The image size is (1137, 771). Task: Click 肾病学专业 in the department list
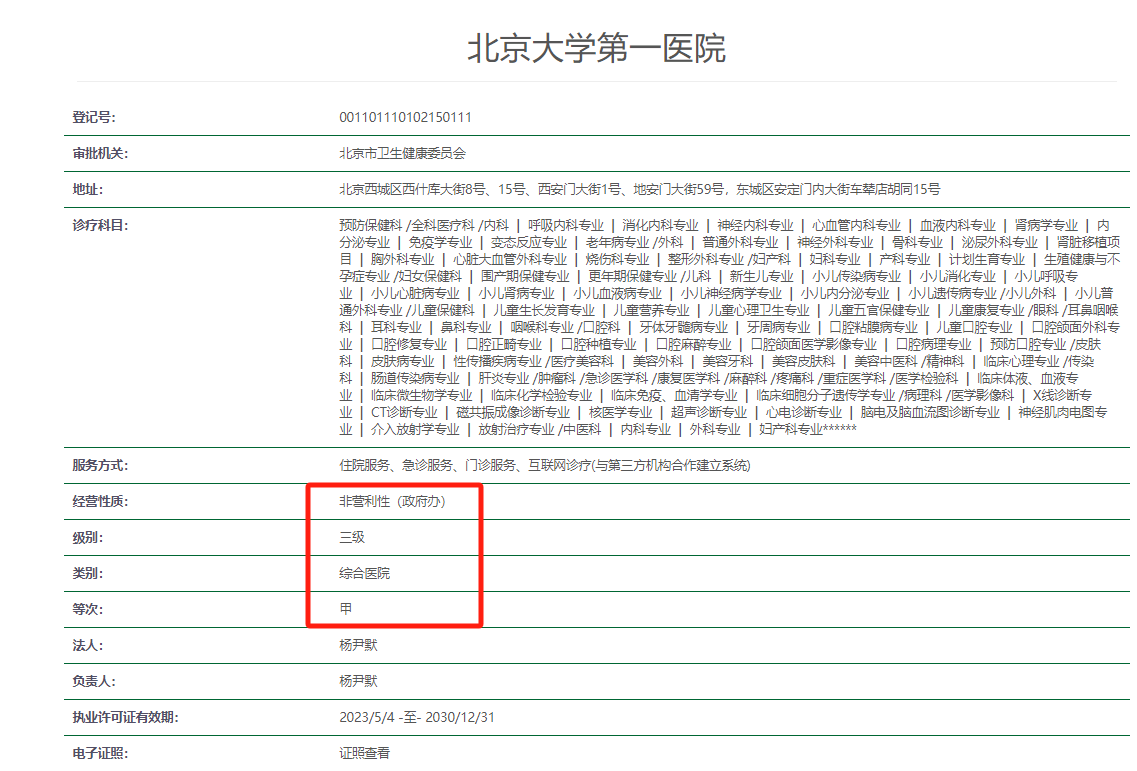(1046, 226)
